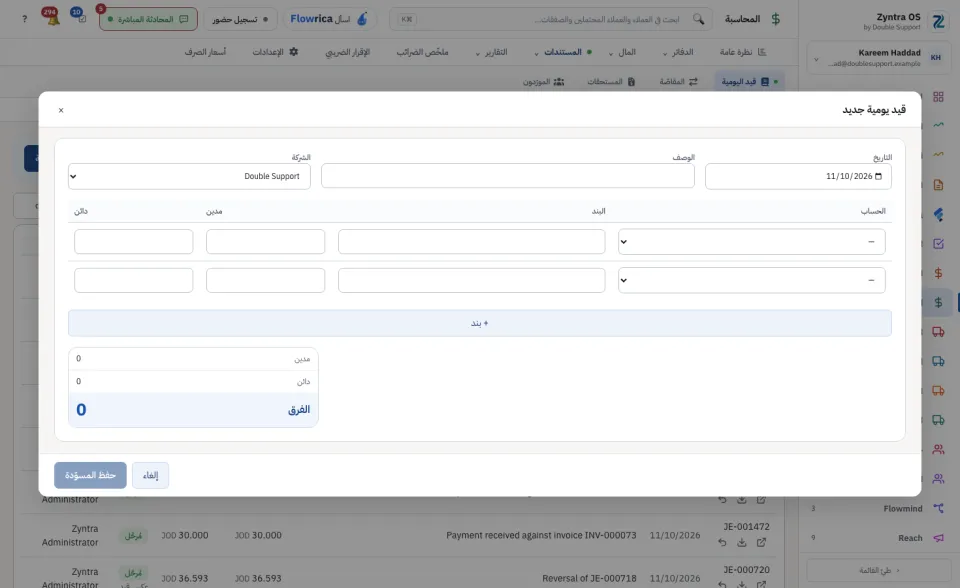Focus the second line دائن credit field
This screenshot has width=960, height=588.
[x=133, y=281]
